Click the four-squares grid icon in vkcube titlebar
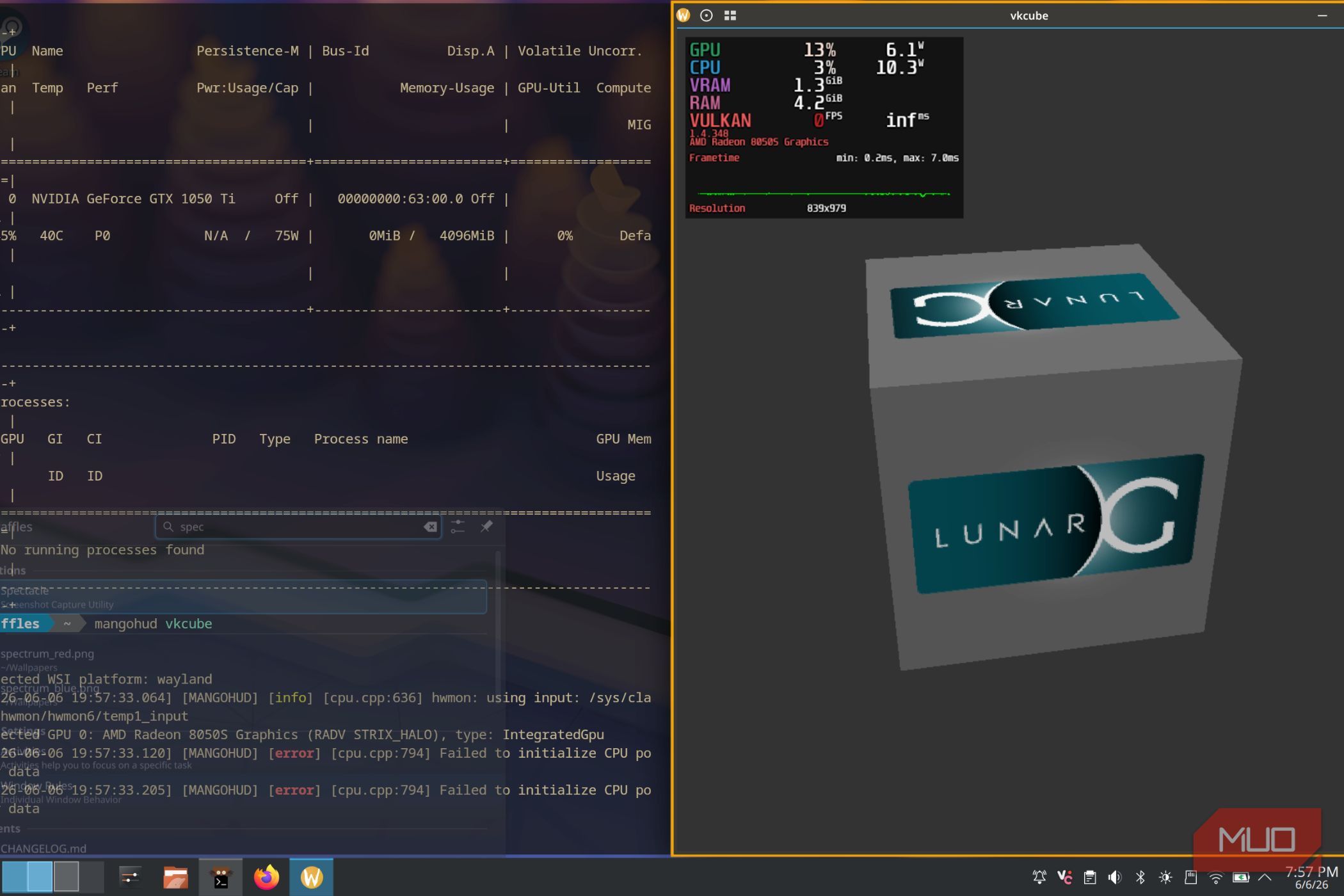The width and height of the screenshot is (1344, 896). click(x=730, y=15)
